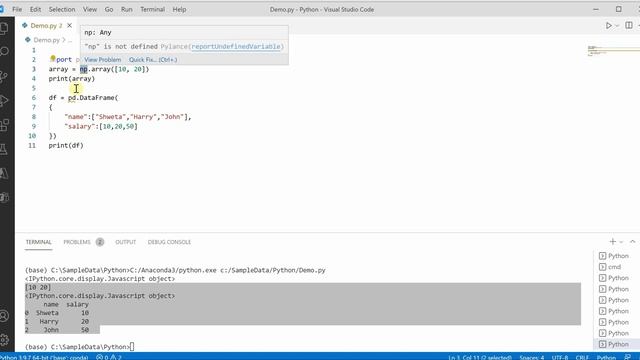Image resolution: width=640 pixels, height=360 pixels.
Task: Click Spaces: 4 indentation in status bar
Action: 531,357
